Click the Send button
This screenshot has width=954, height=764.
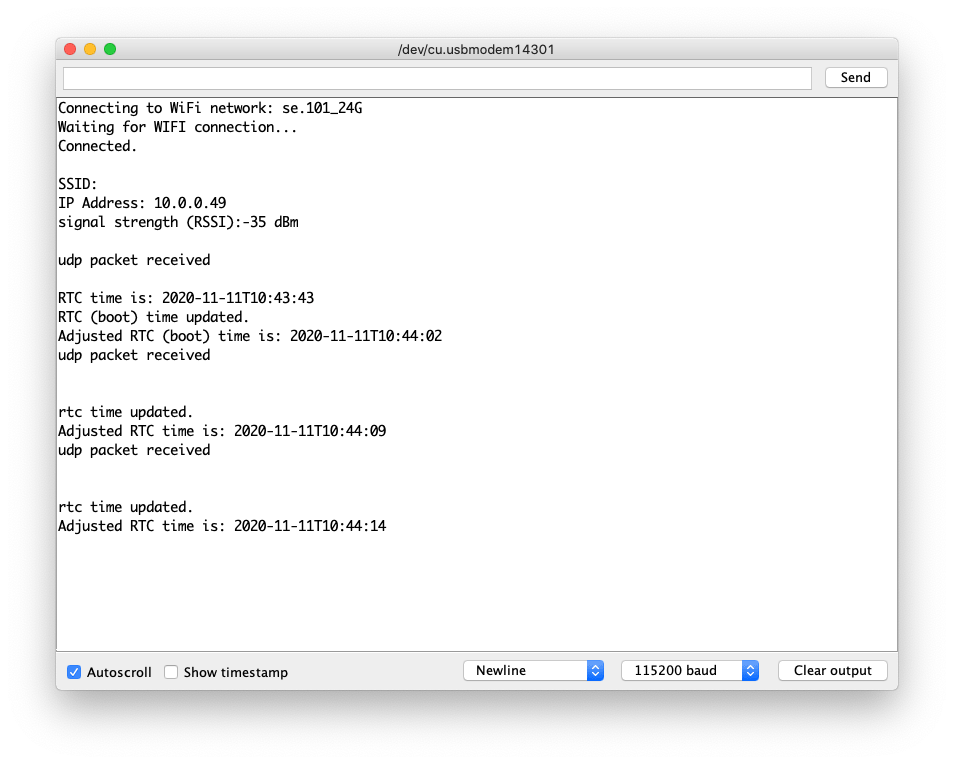point(855,77)
